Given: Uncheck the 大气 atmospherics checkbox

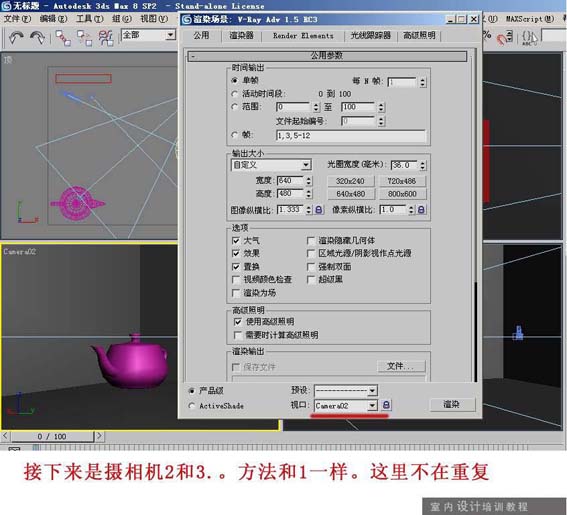Looking at the screenshot, I should (236, 241).
